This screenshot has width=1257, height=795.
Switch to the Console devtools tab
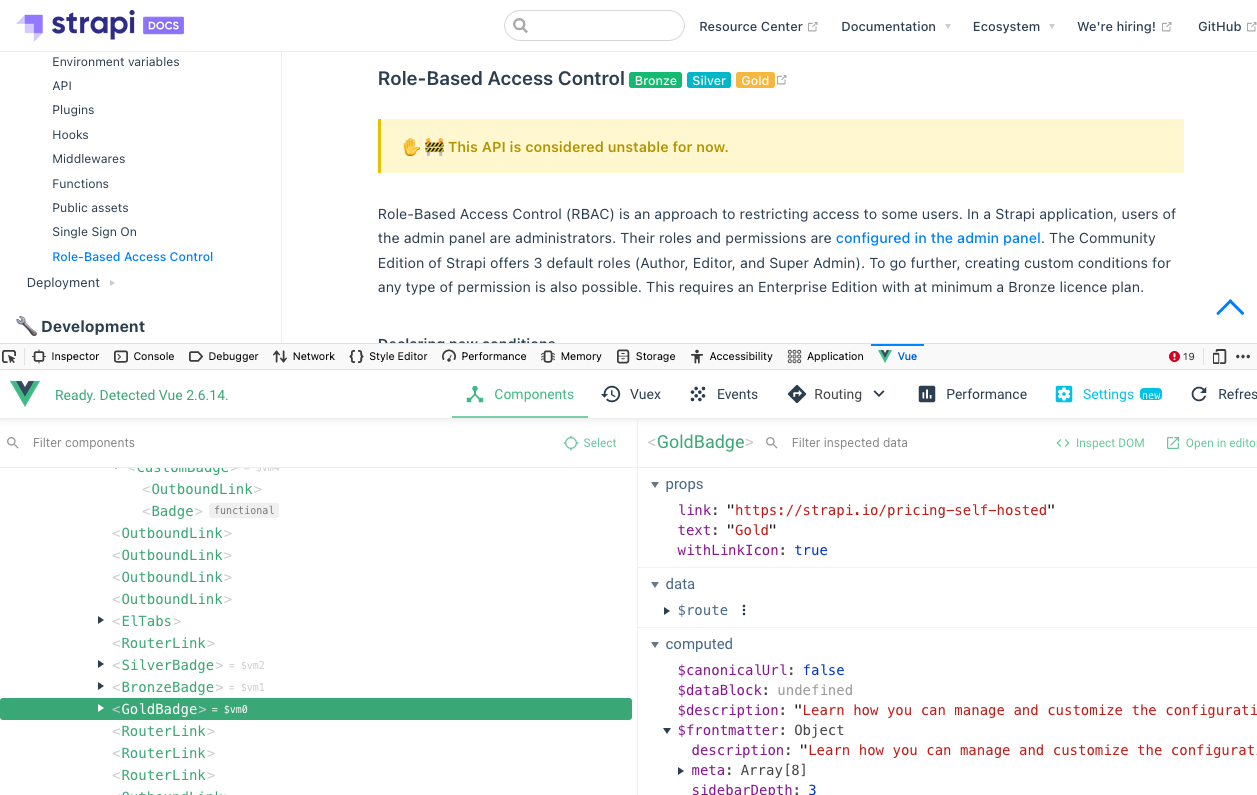point(144,356)
